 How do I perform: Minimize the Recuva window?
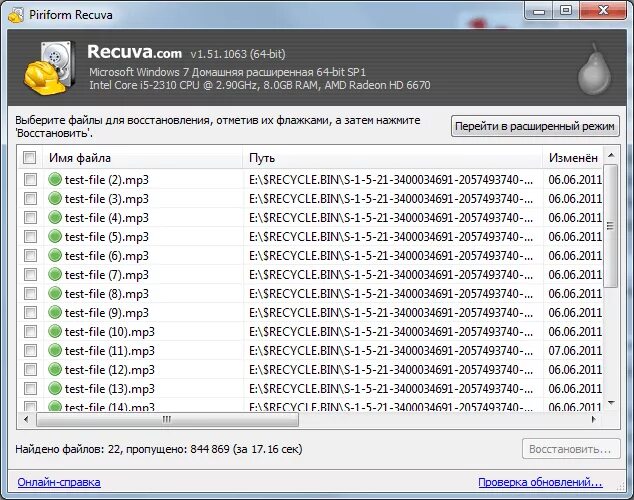point(539,11)
